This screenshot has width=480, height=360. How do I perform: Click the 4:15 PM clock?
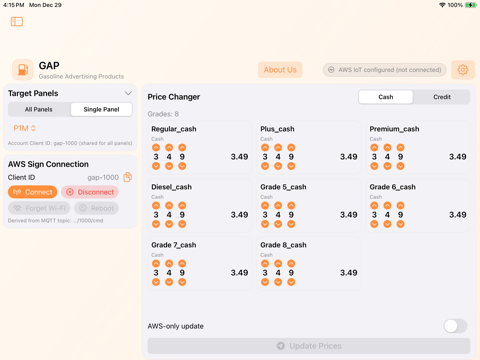pos(14,5)
